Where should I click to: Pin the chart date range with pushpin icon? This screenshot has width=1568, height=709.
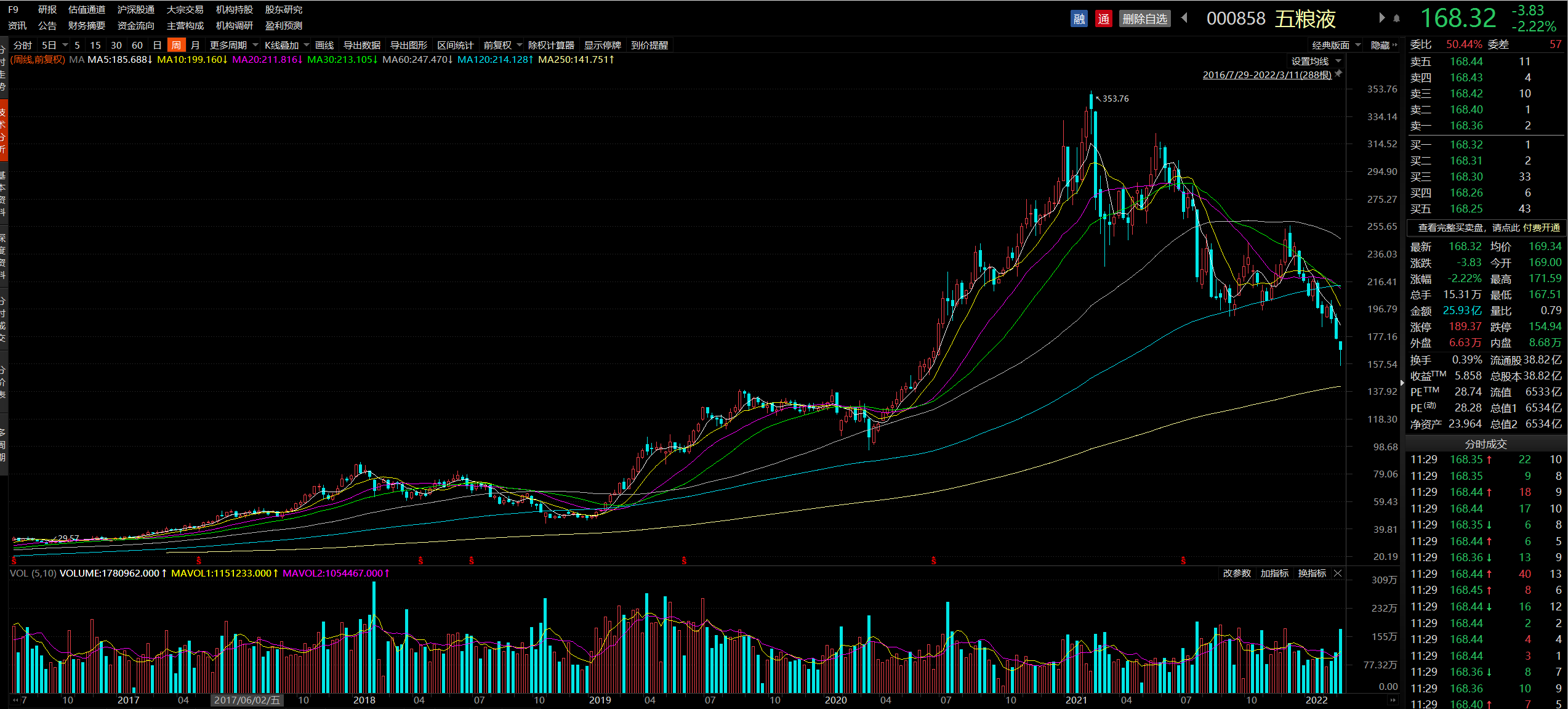tap(1338, 74)
